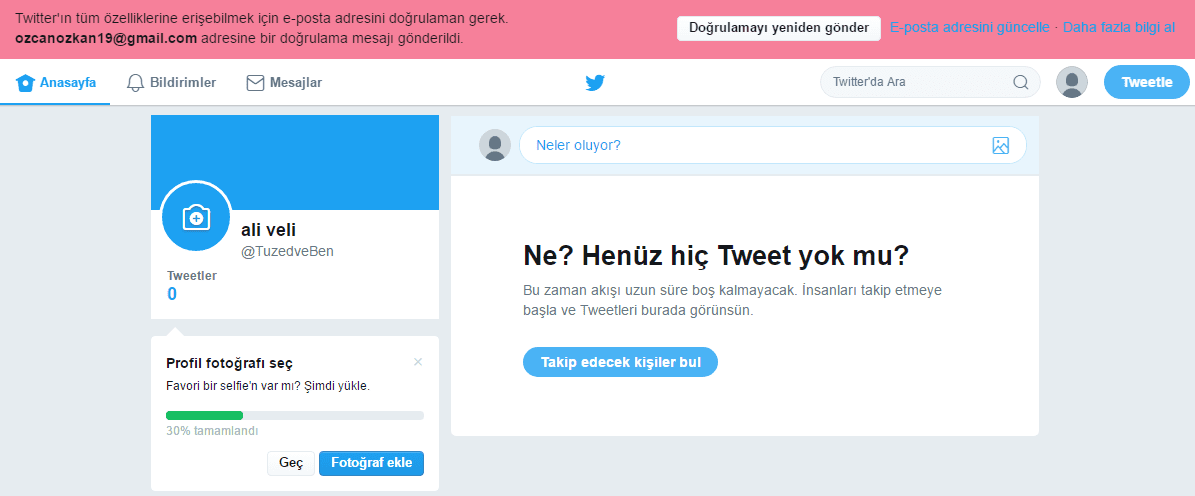Click Doğrulamayı yeniden gönder button
The height and width of the screenshot is (496, 1195).
[779, 28]
